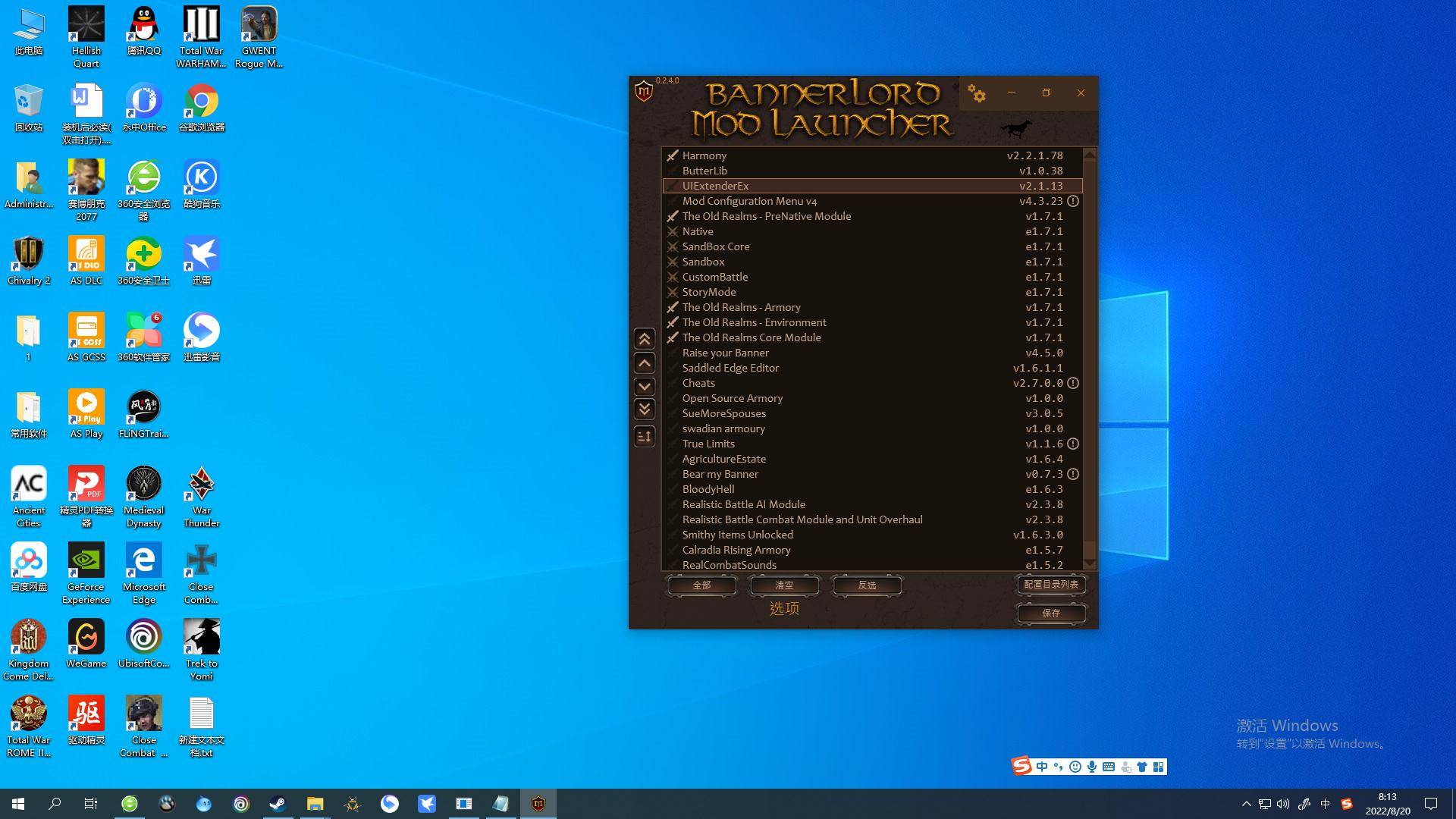Open Tencent QQ desktop icon
1456x819 pixels.
tap(143, 31)
